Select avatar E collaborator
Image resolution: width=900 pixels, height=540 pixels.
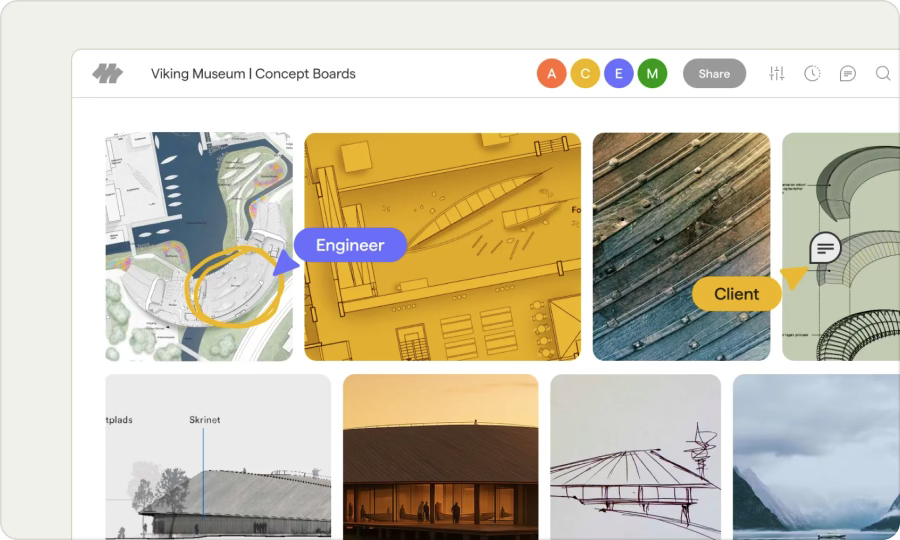point(619,73)
